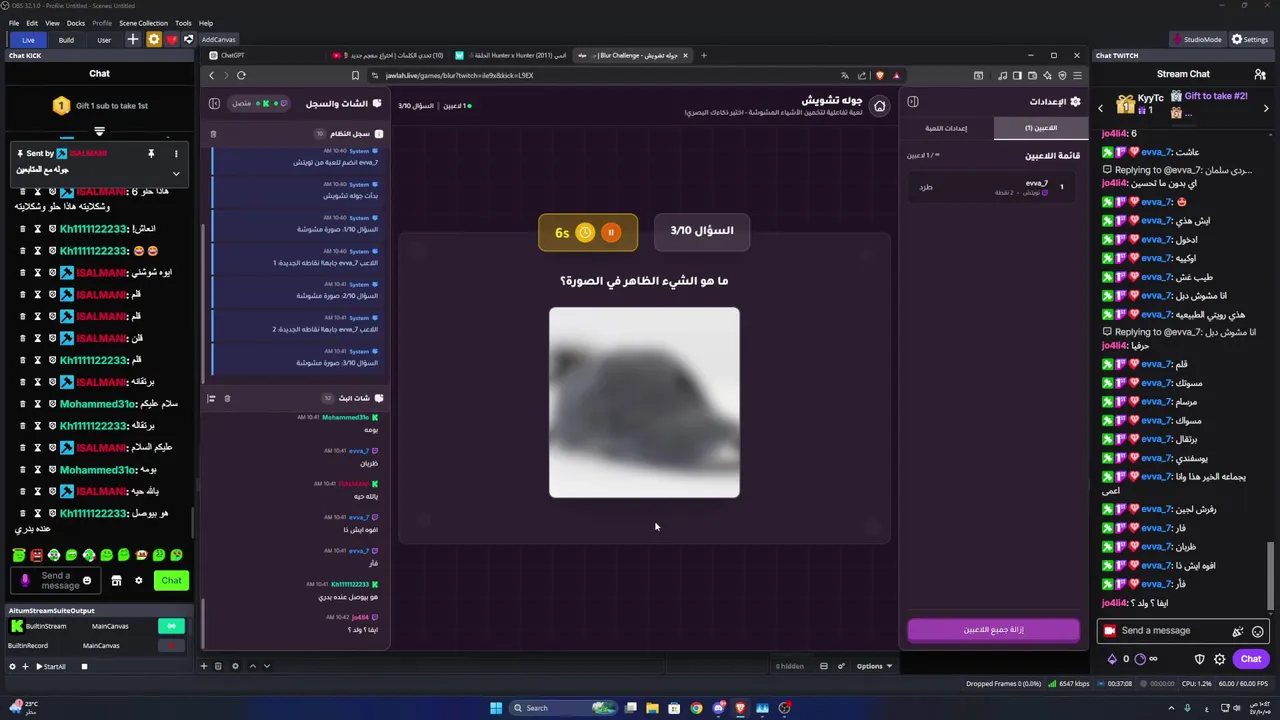Image resolution: width=1280 pixels, height=720 pixels.
Task: Collapse the Kick gift leaderboard arrow
Action: coord(99,131)
